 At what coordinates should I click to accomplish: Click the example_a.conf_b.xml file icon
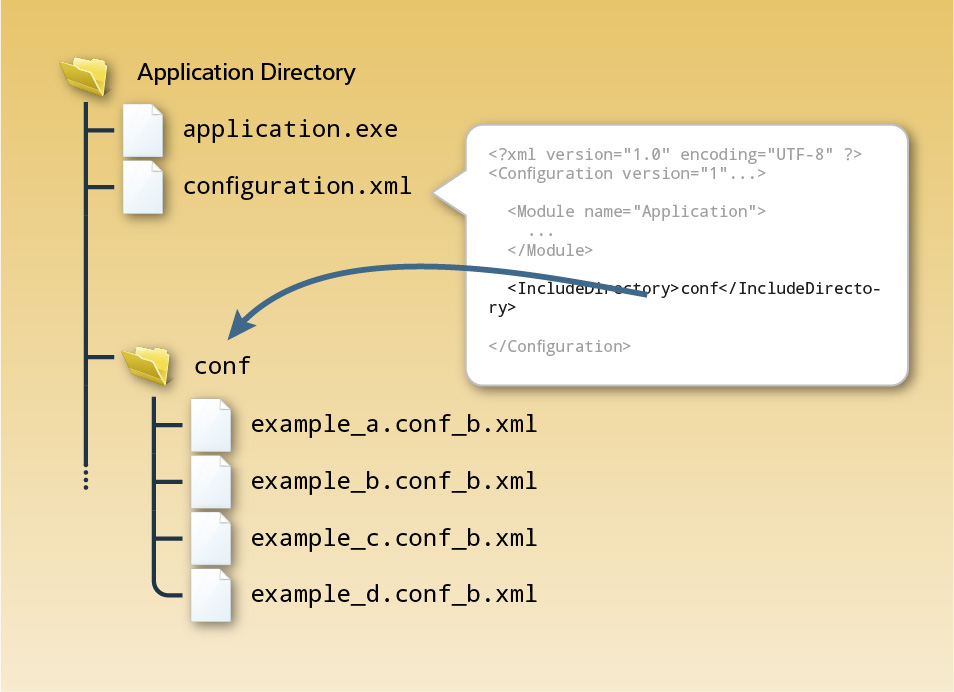pos(211,425)
